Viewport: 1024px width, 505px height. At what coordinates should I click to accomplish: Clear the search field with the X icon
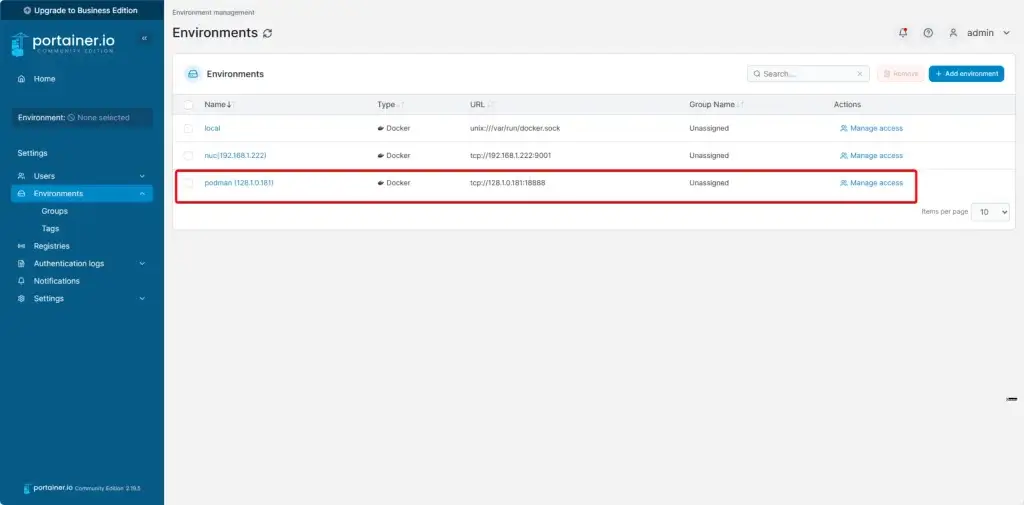tap(860, 74)
